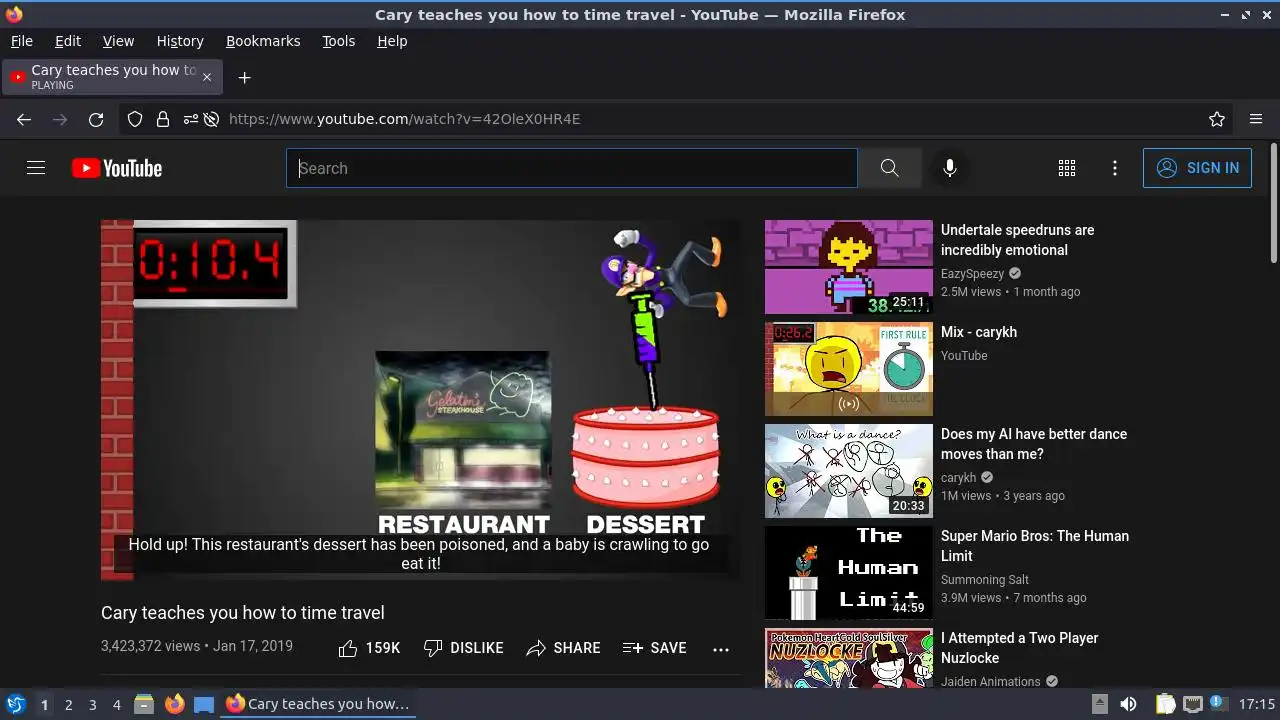Open the Bookmarks menu
The image size is (1280, 720).
click(x=263, y=41)
